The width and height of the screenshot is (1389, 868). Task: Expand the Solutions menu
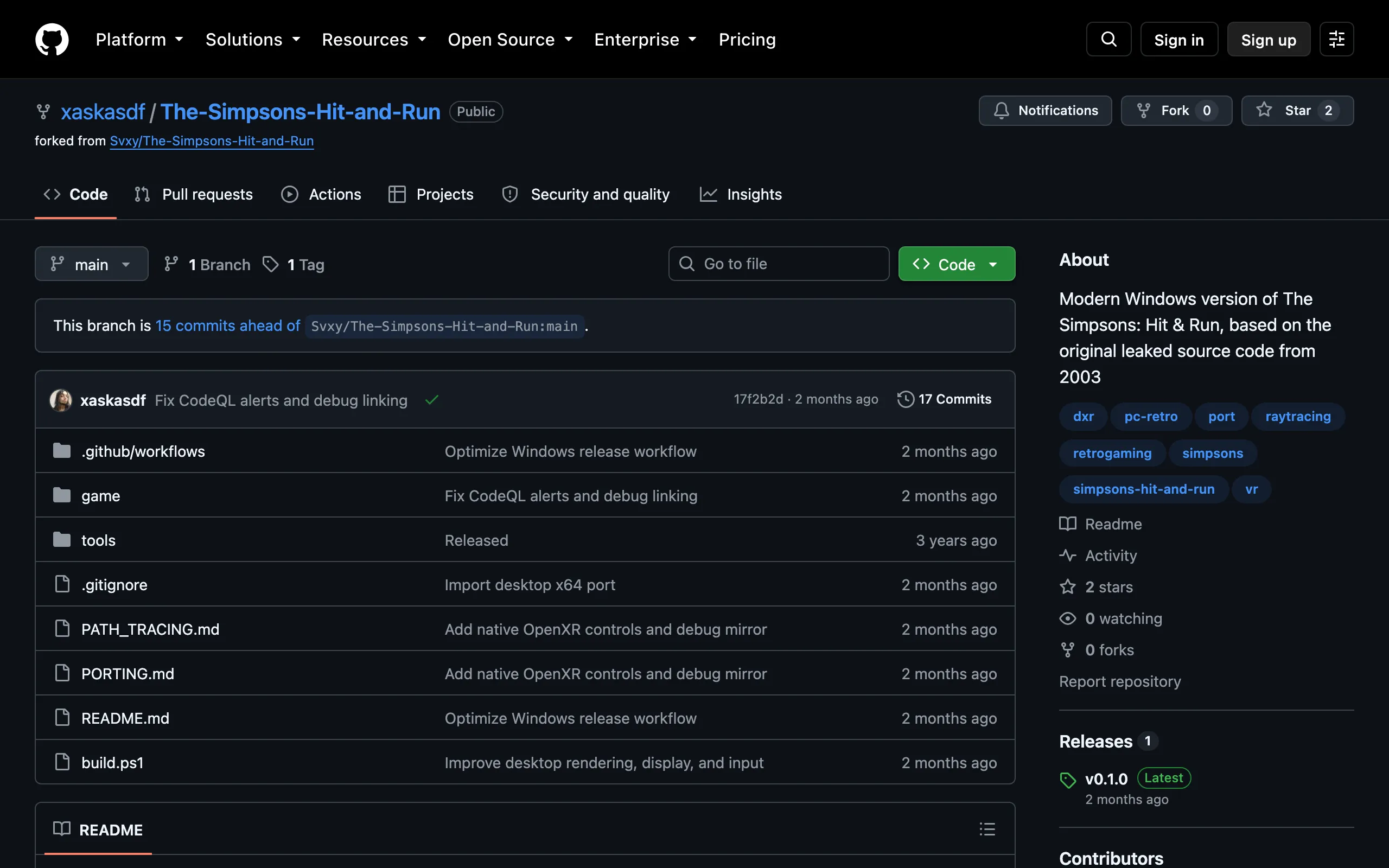[x=253, y=39]
